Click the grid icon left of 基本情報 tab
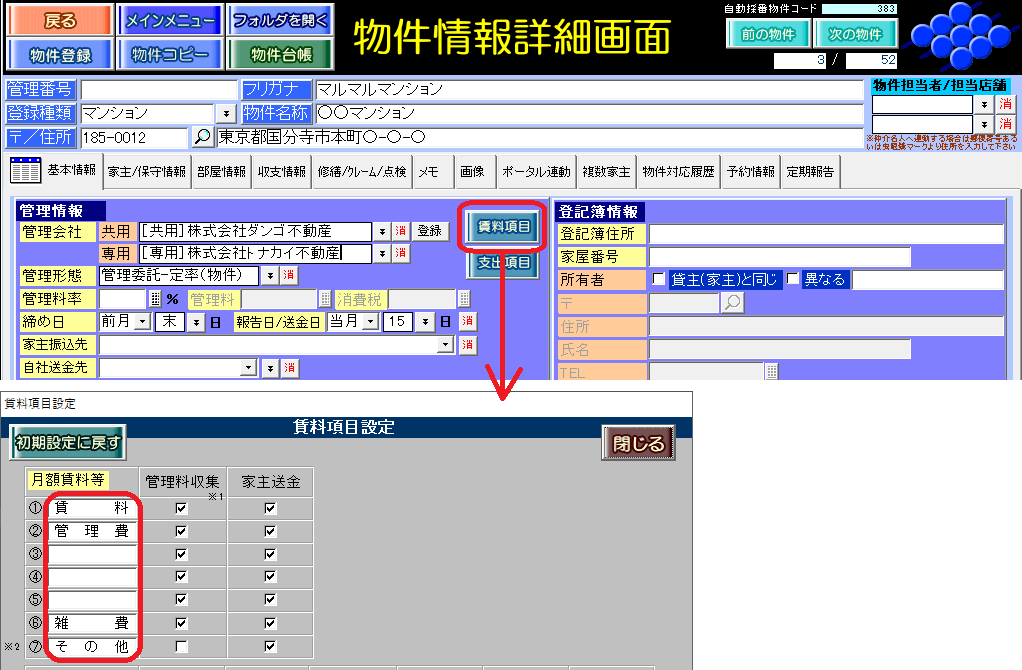Image resolution: width=1022 pixels, height=670 pixels. pyautogui.click(x=25, y=171)
